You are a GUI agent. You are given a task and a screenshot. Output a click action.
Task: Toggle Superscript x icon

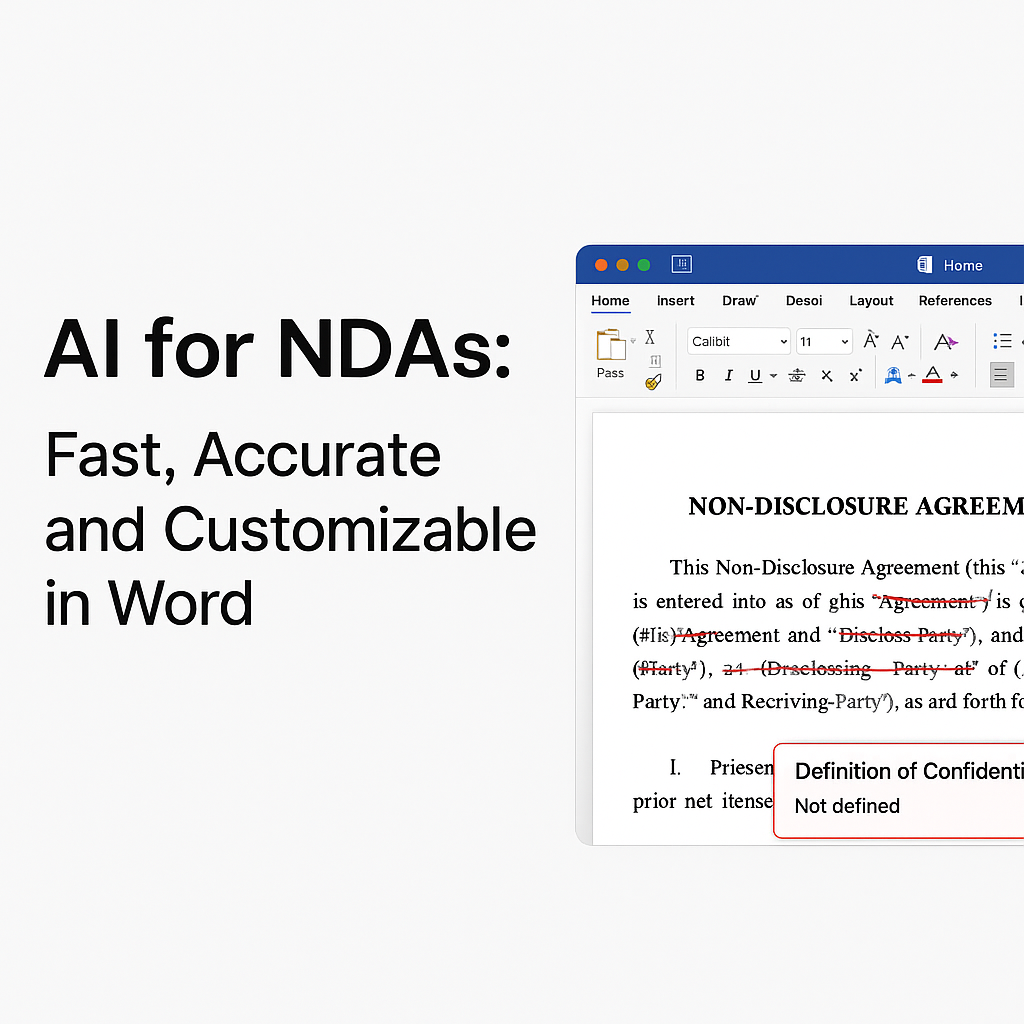856,376
